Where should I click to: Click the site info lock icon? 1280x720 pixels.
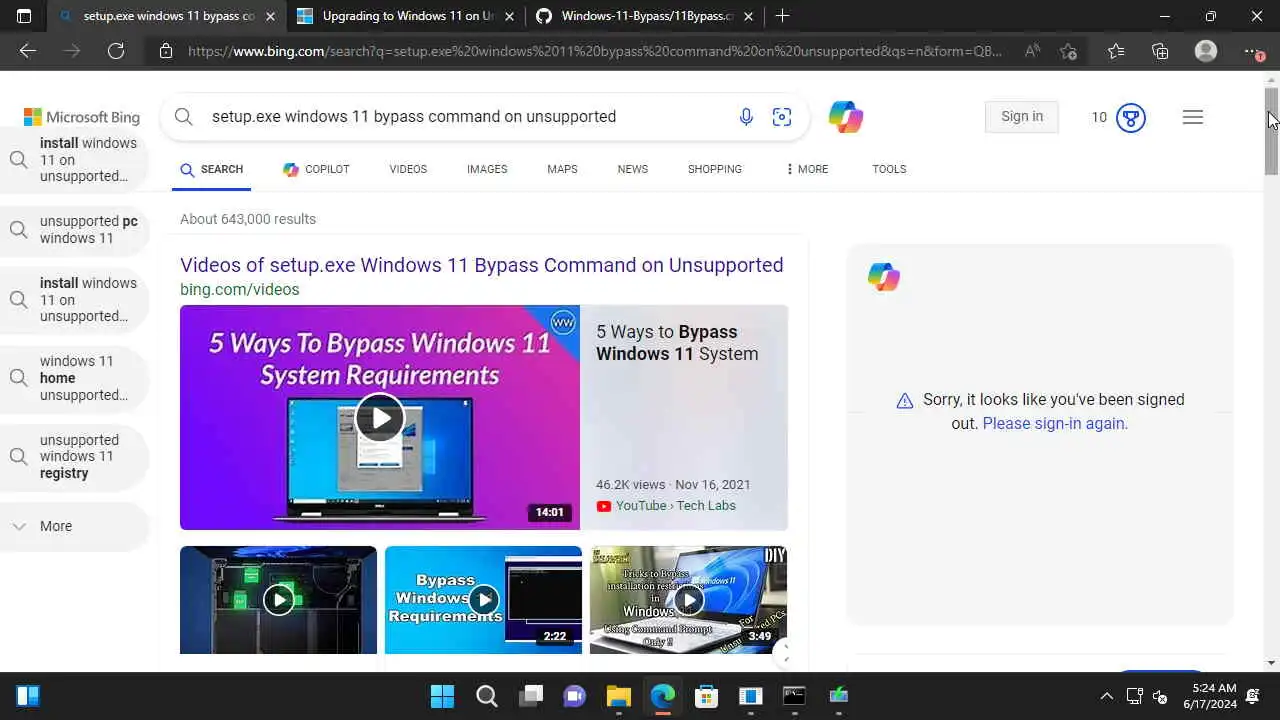pyautogui.click(x=166, y=51)
